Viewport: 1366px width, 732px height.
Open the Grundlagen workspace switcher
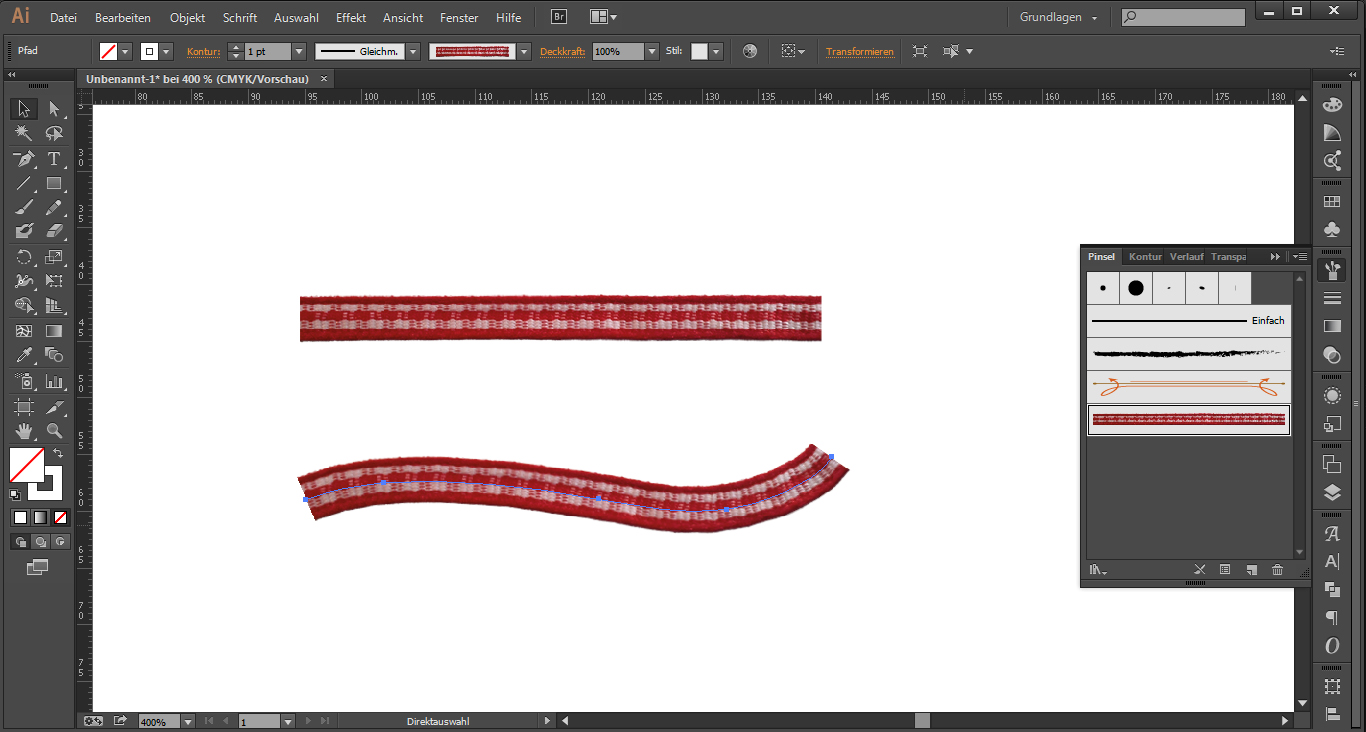click(x=1058, y=18)
